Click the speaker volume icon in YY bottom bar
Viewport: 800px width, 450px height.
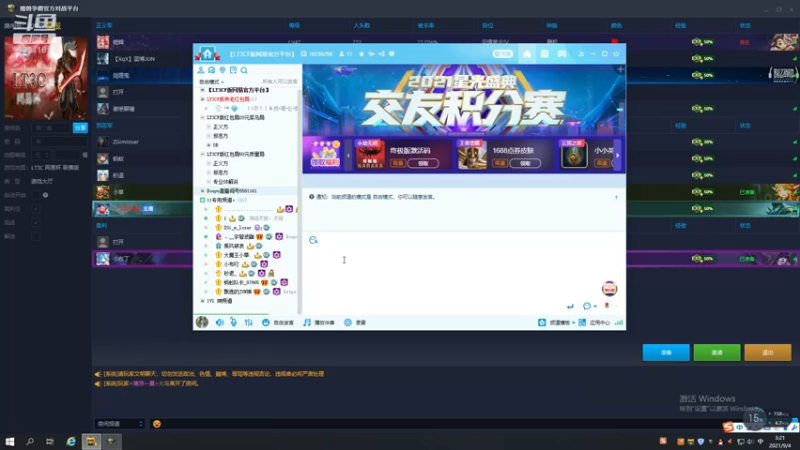(220, 322)
